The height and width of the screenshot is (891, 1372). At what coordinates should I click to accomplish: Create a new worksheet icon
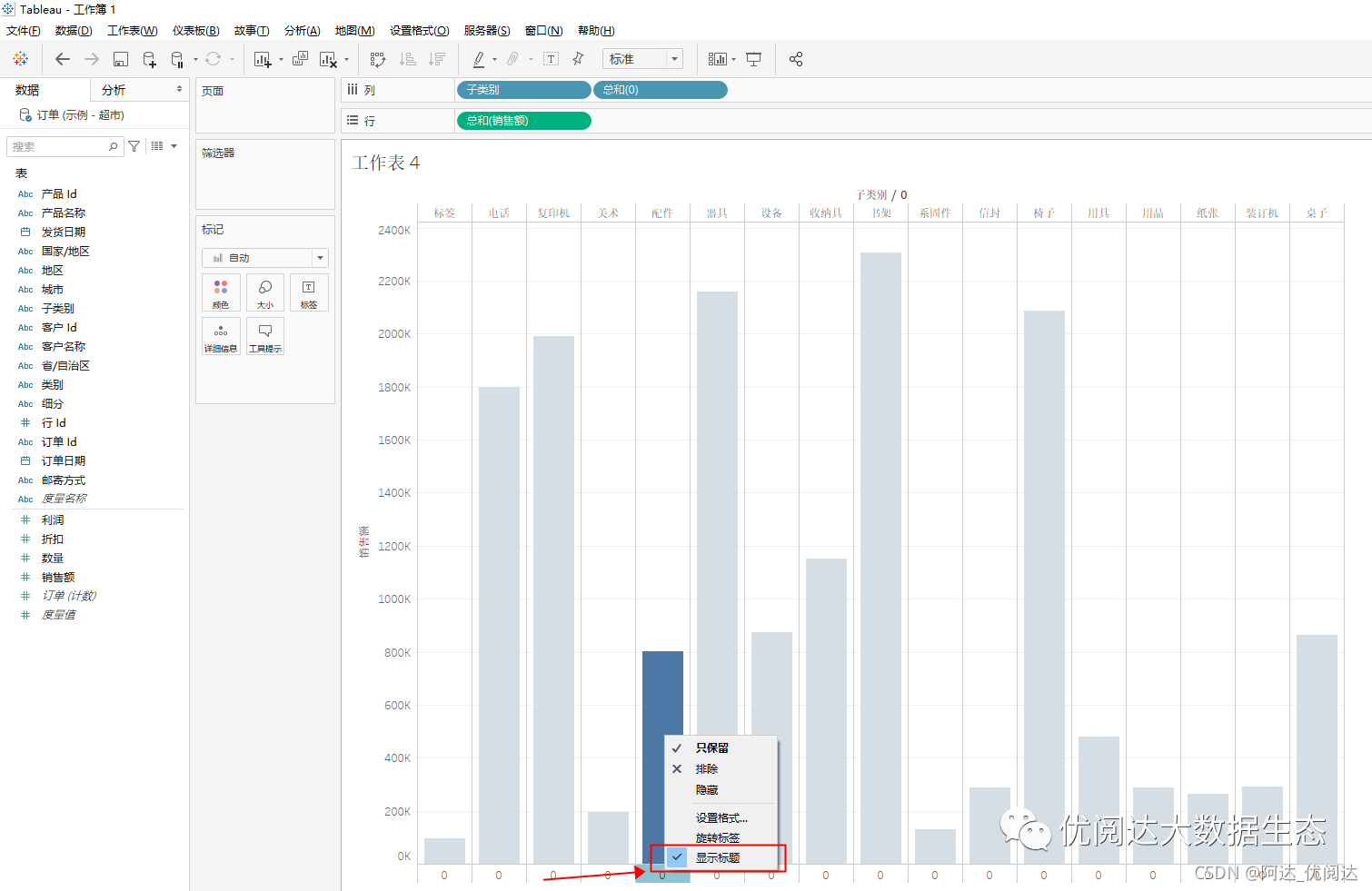click(263, 59)
